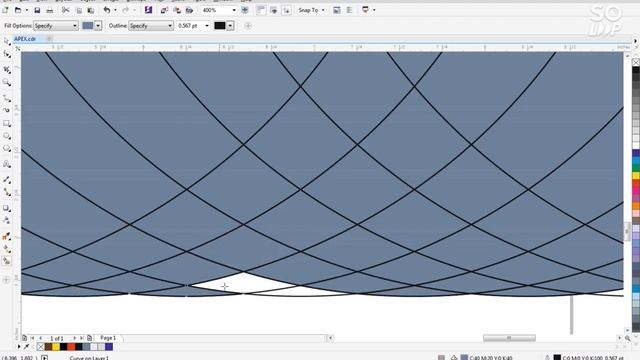Select the Transparency tool
The height and width of the screenshot is (360, 640).
(x=7, y=220)
